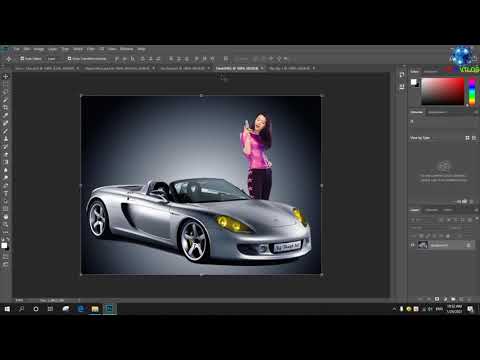Open File Explorer from the taskbar
Image resolution: width=480 pixels, height=360 pixels.
[x=95, y=309]
